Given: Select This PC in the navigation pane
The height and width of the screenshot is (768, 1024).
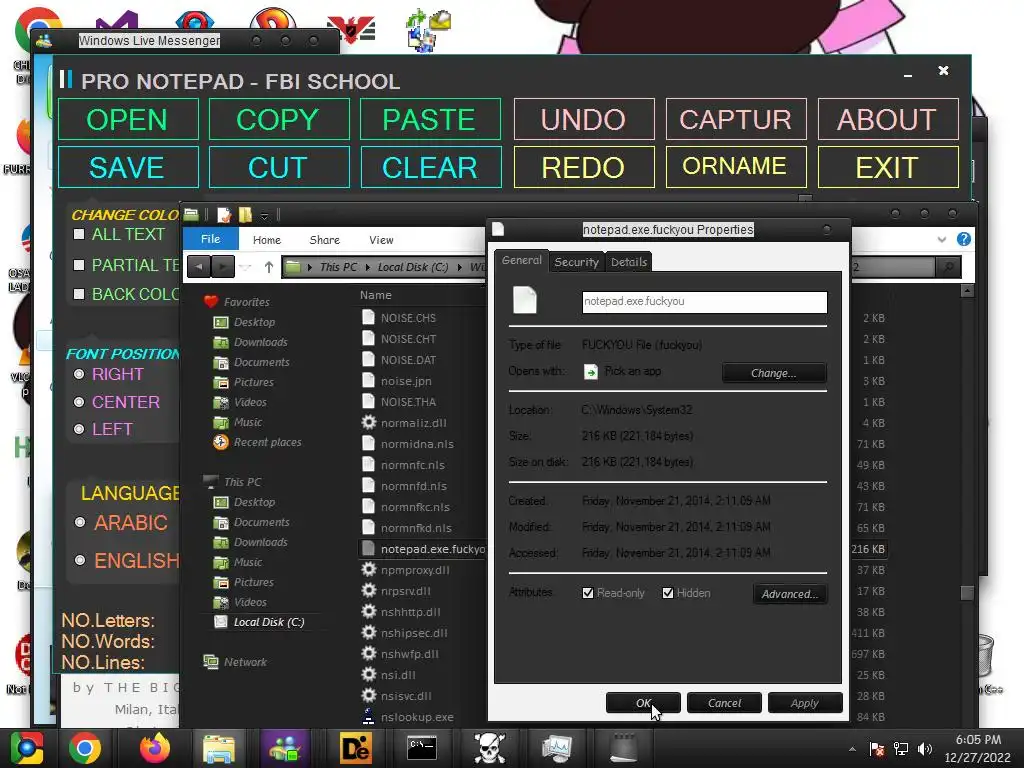Looking at the screenshot, I should (x=242, y=482).
